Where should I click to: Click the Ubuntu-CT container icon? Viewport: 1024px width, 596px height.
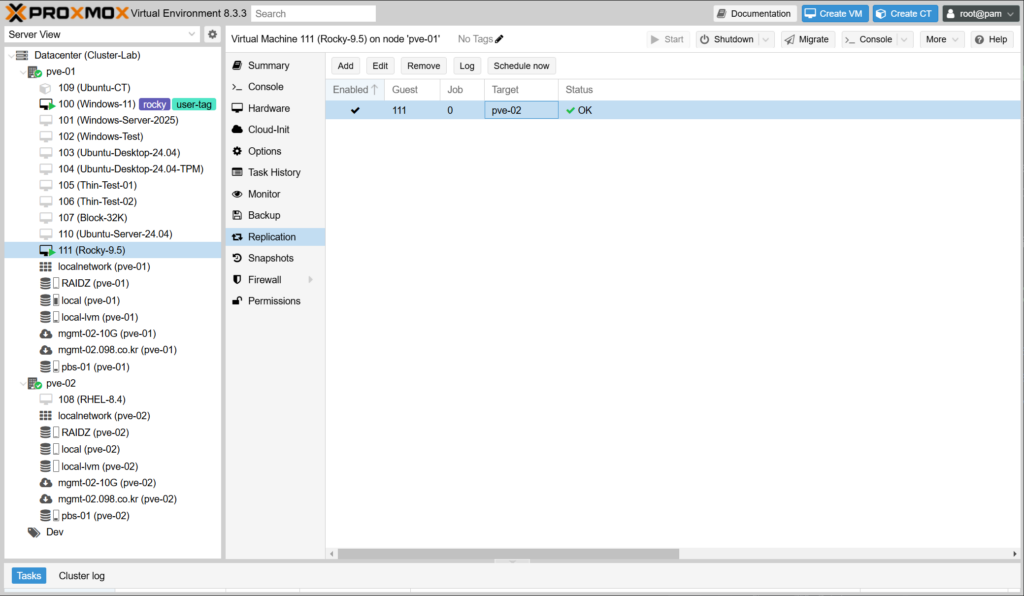tap(46, 88)
